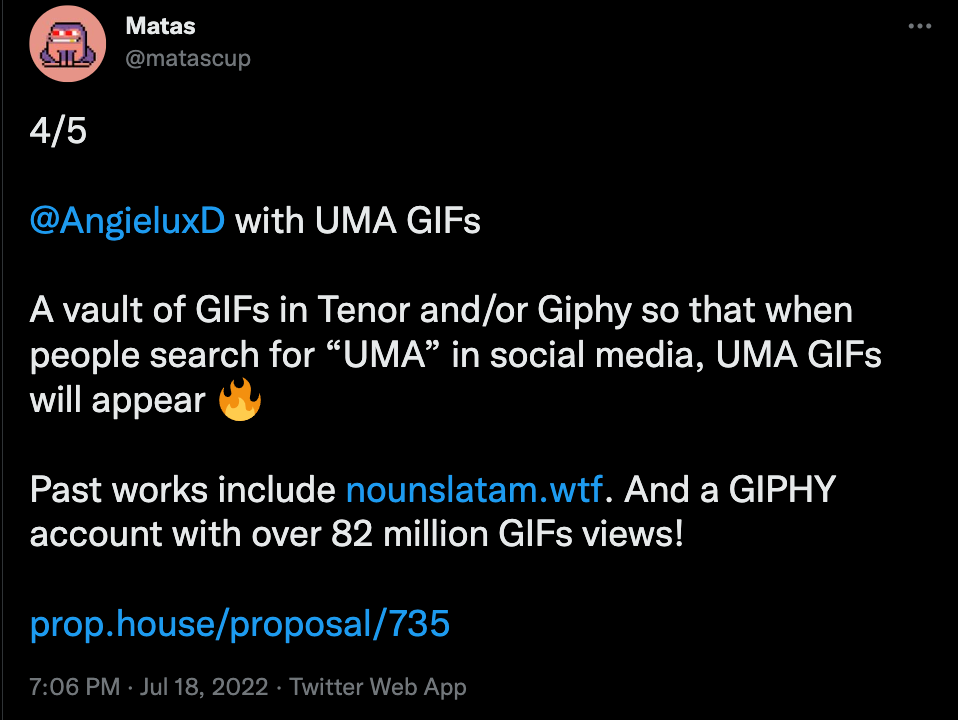Click the Twitter Web App source label
The height and width of the screenshot is (720, 958).
[x=378, y=687]
